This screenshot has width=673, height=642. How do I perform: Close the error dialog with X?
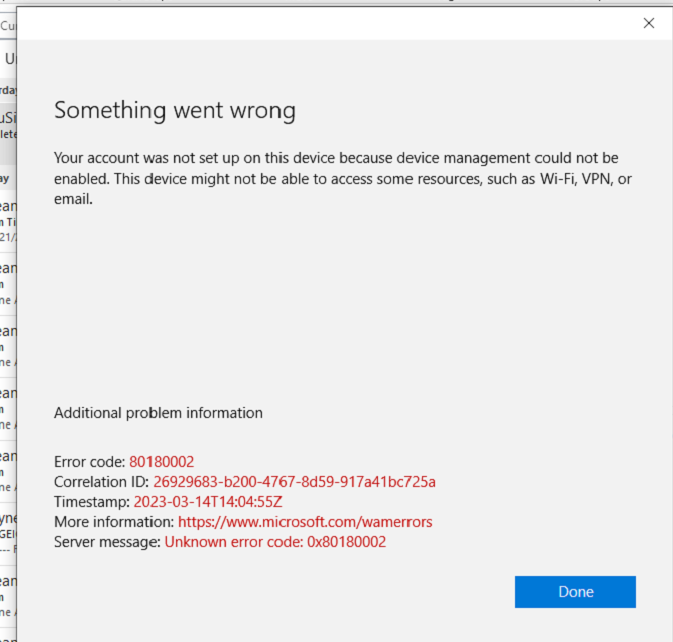click(649, 23)
